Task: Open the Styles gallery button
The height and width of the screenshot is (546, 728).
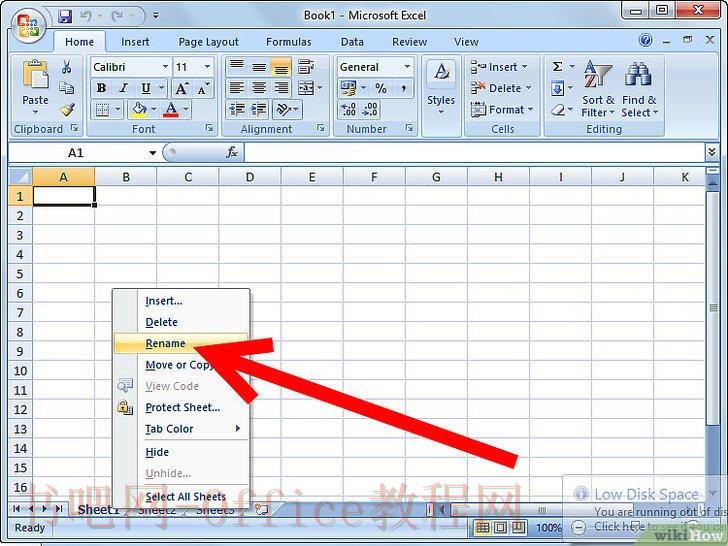Action: 441,88
